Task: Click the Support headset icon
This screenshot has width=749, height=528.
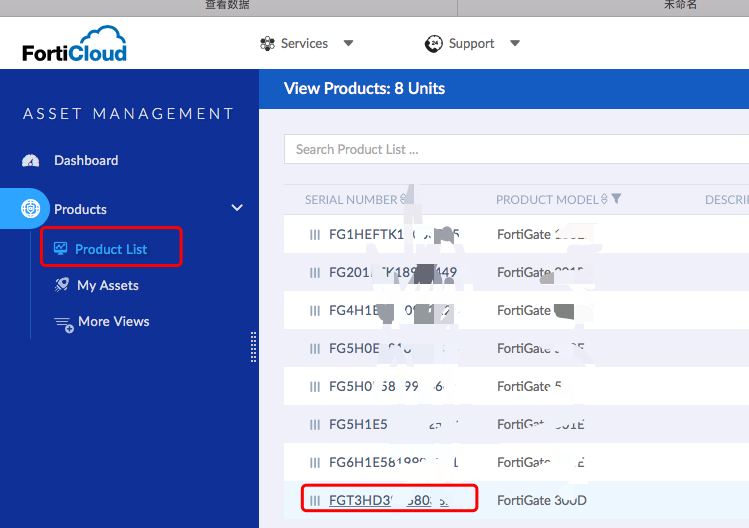Action: (x=433, y=44)
